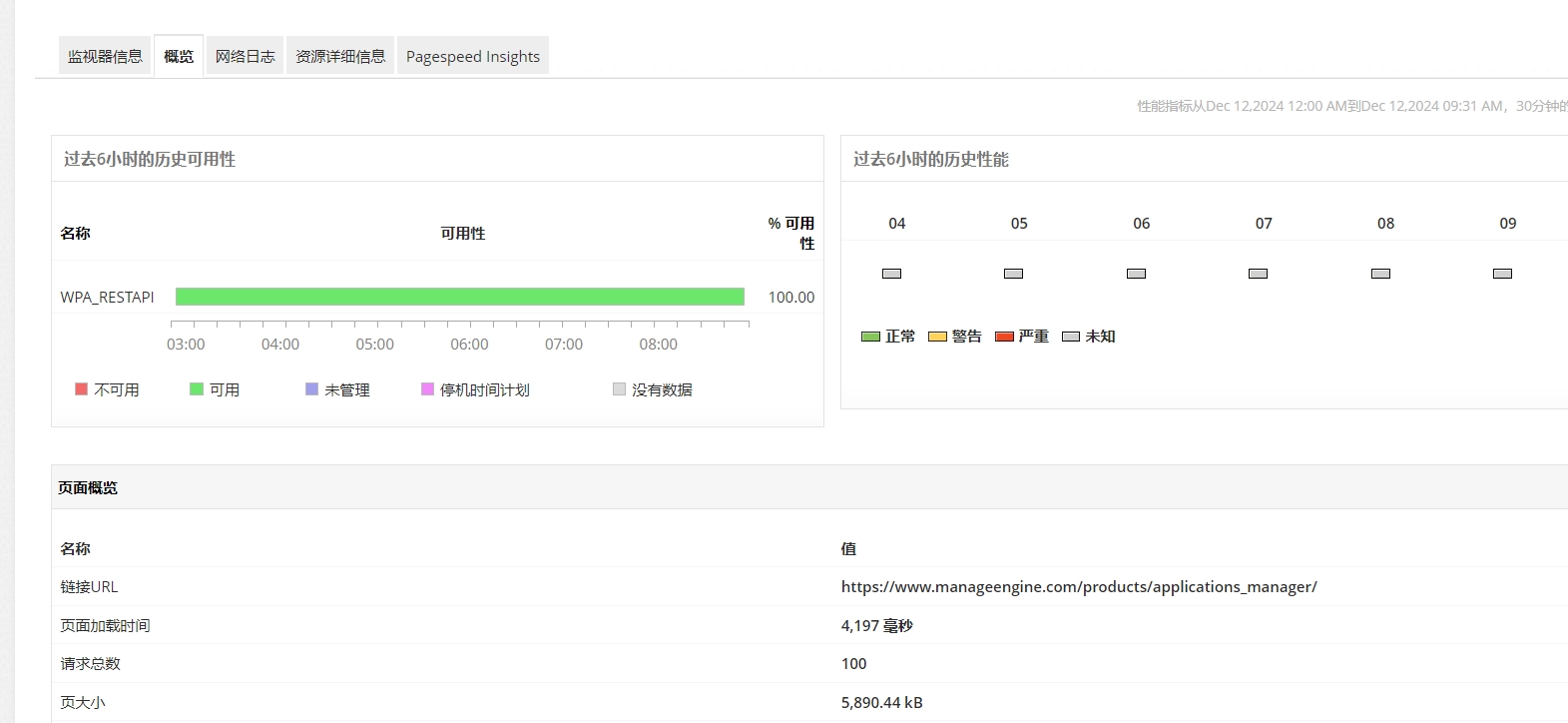Click the green 正常 legend icon

coord(870,337)
